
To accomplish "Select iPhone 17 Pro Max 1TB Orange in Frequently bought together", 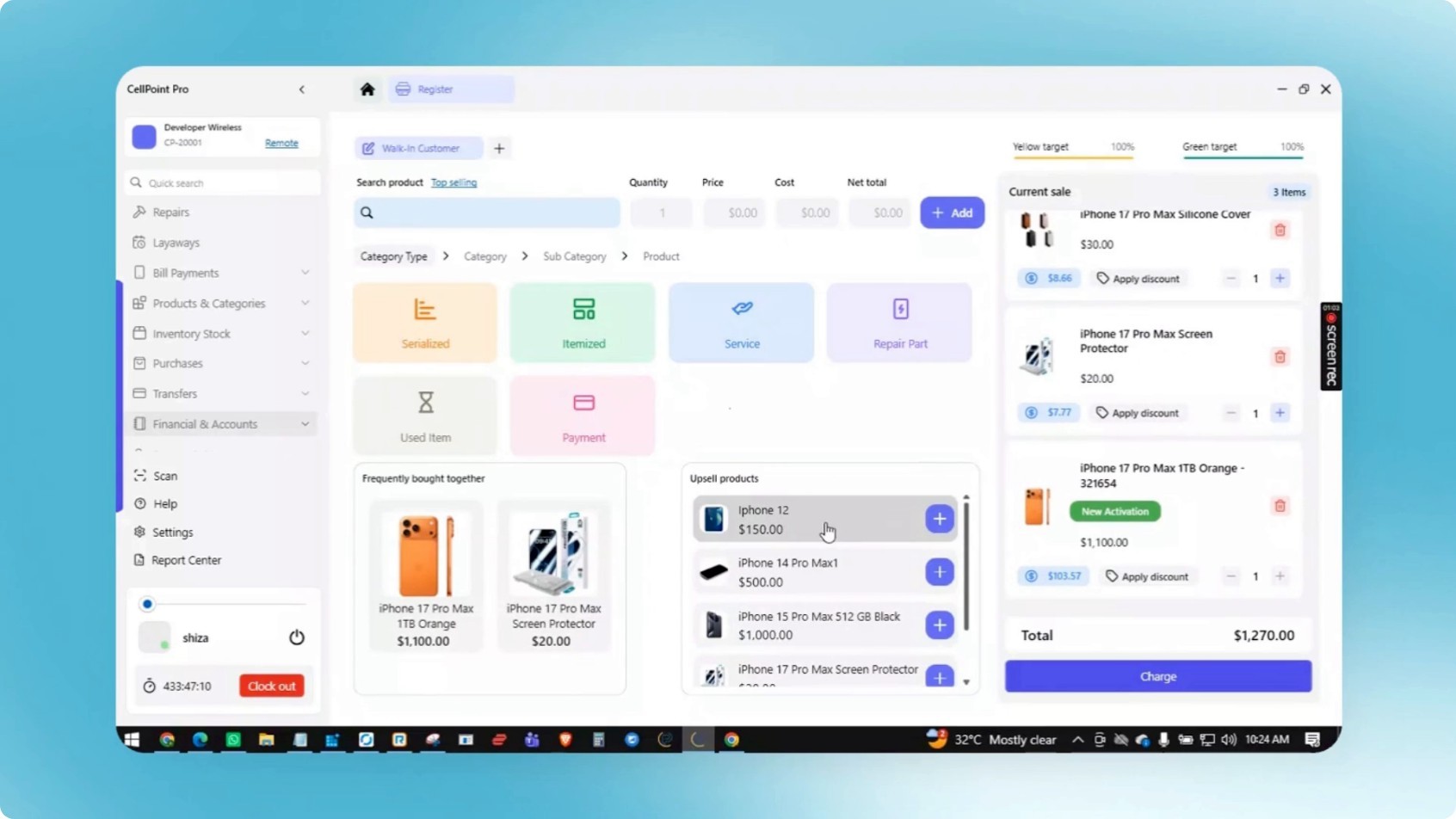I will click(426, 576).
